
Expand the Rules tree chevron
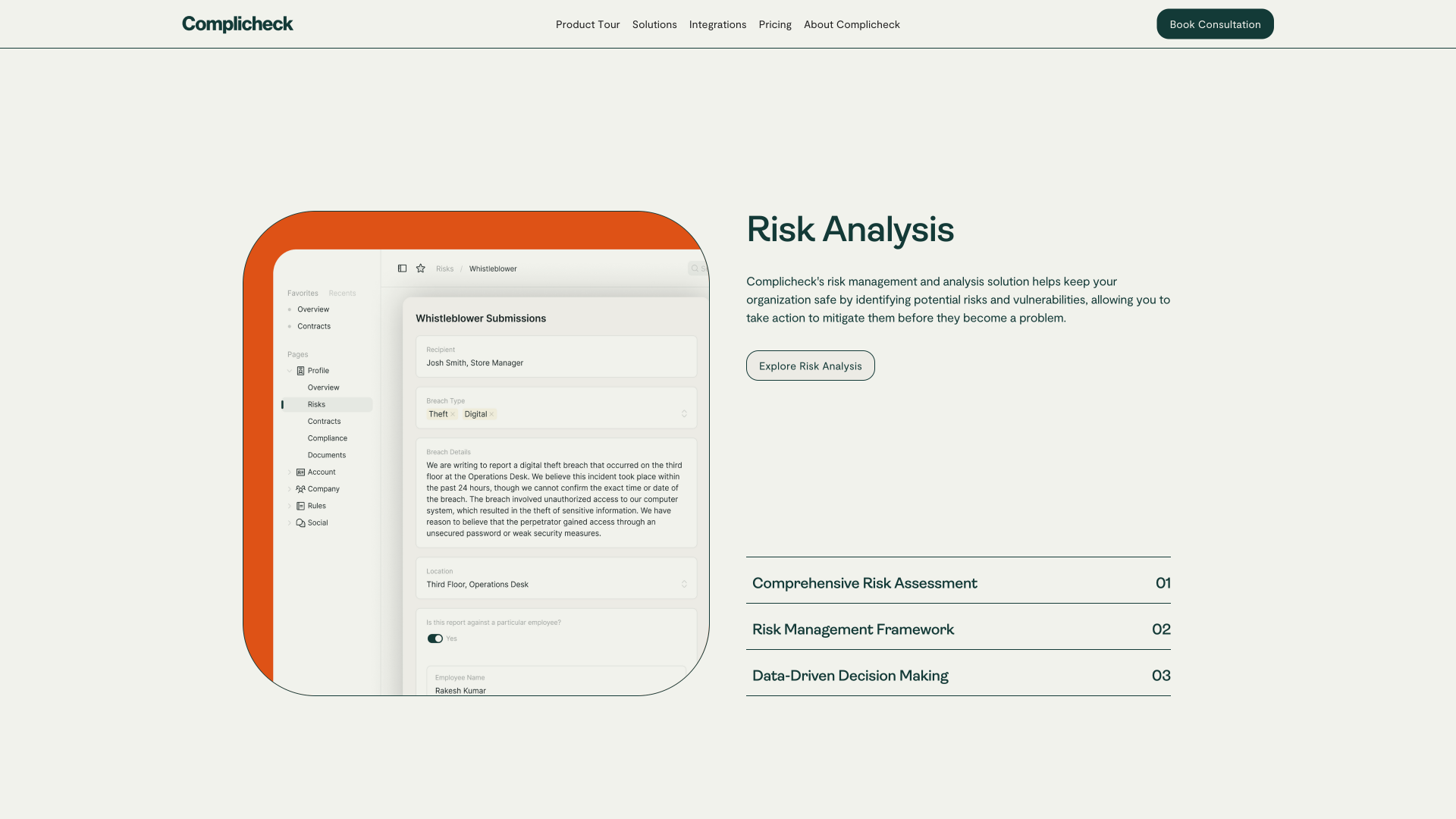[x=290, y=506]
